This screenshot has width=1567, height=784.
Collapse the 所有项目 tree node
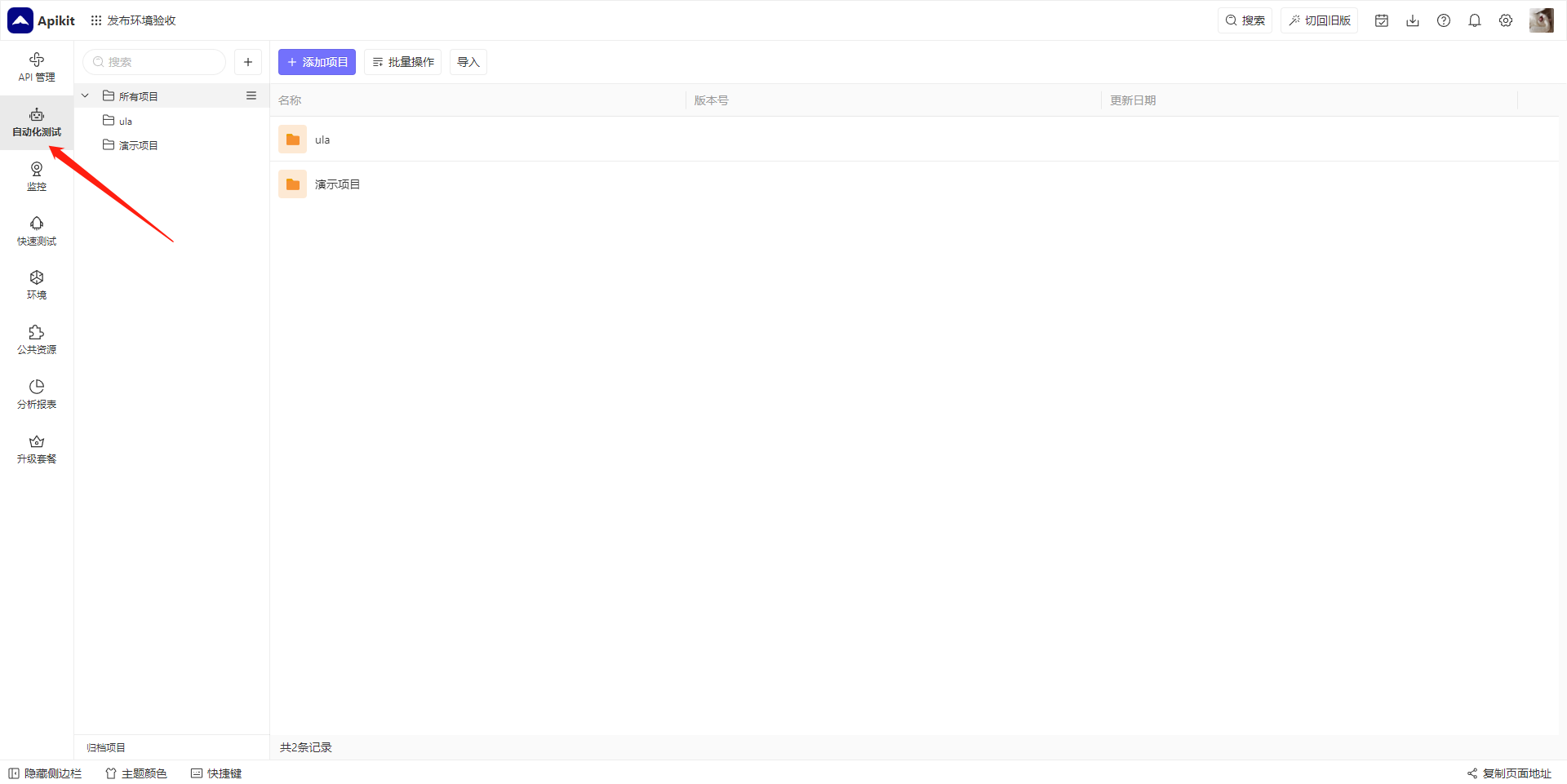point(85,95)
